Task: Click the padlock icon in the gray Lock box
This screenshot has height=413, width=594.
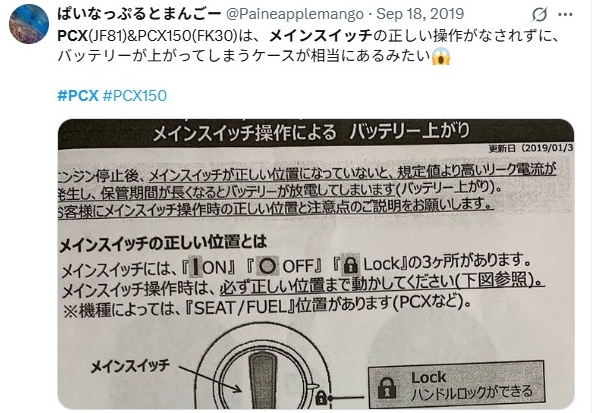Action: (387, 388)
